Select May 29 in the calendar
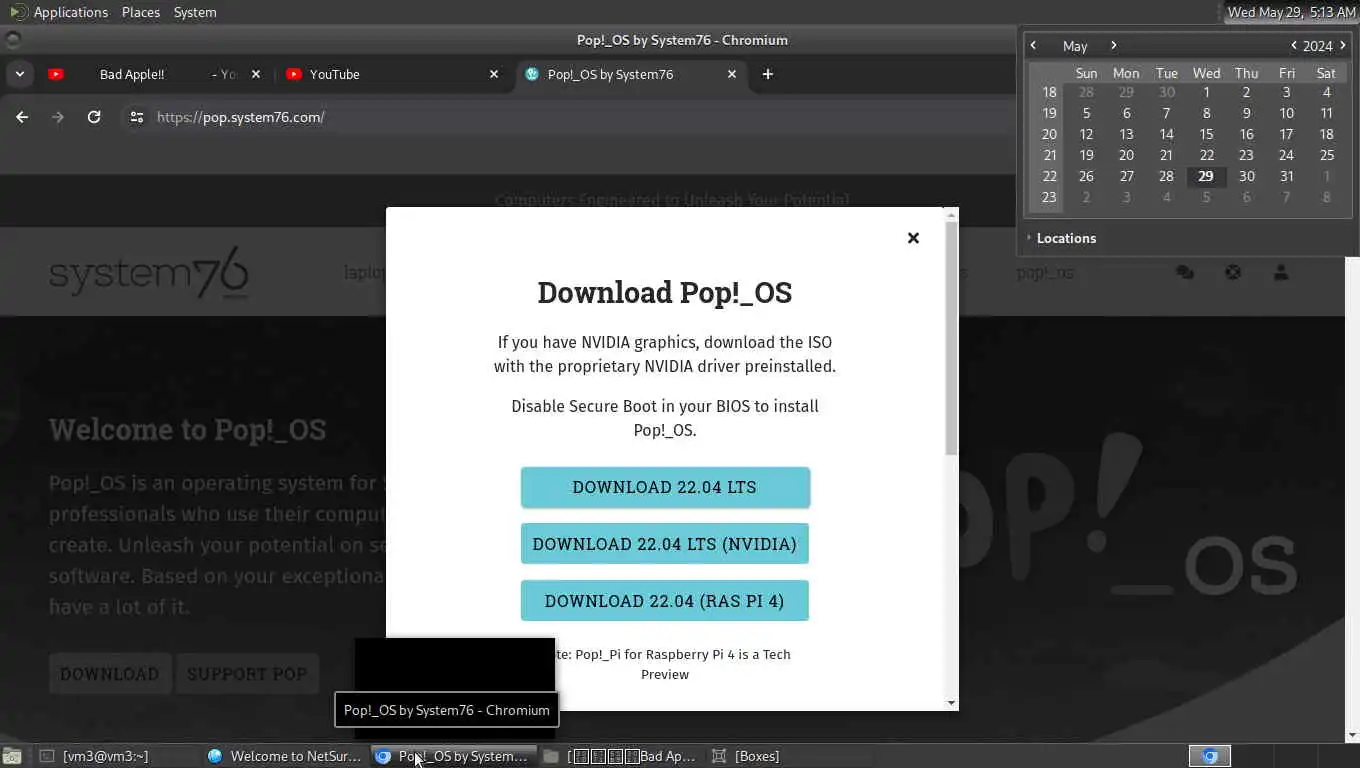 [x=1206, y=176]
